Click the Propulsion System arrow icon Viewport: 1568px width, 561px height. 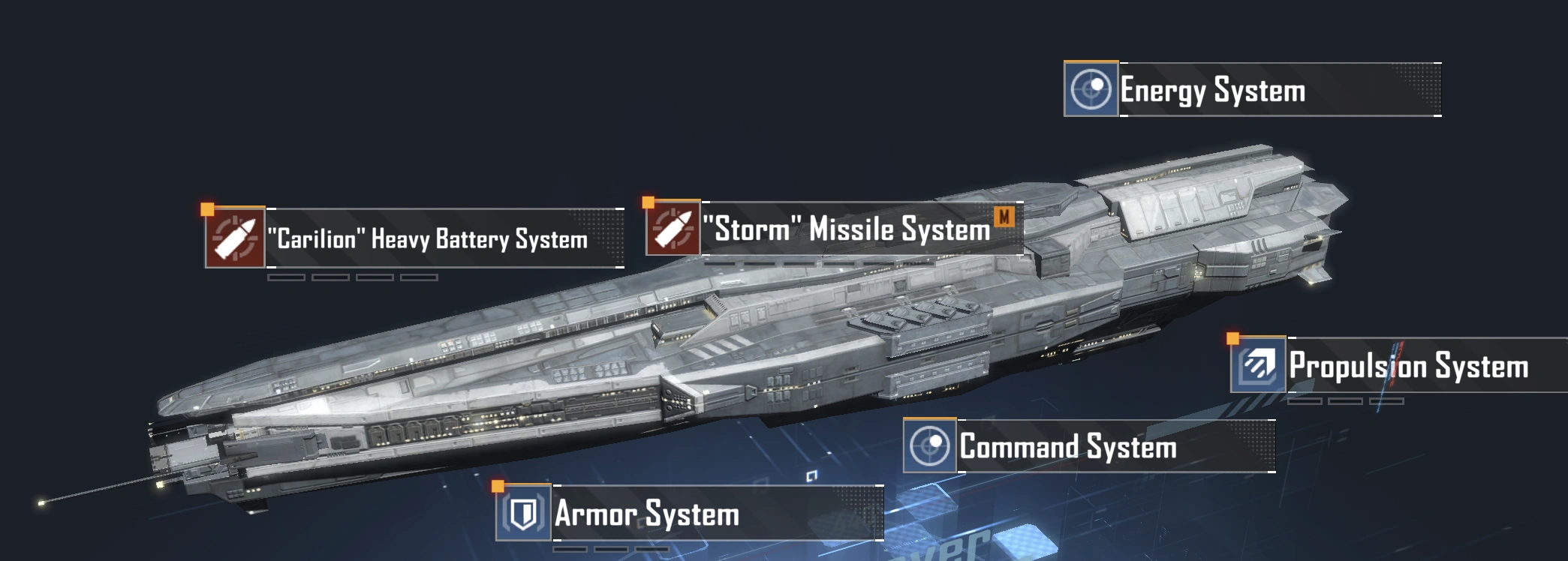point(1258,364)
